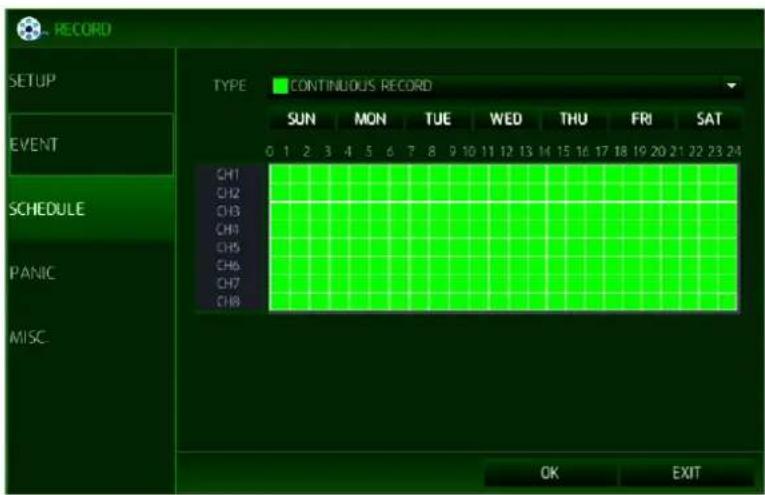Select the CH6 channel row label

pyautogui.click(x=228, y=265)
